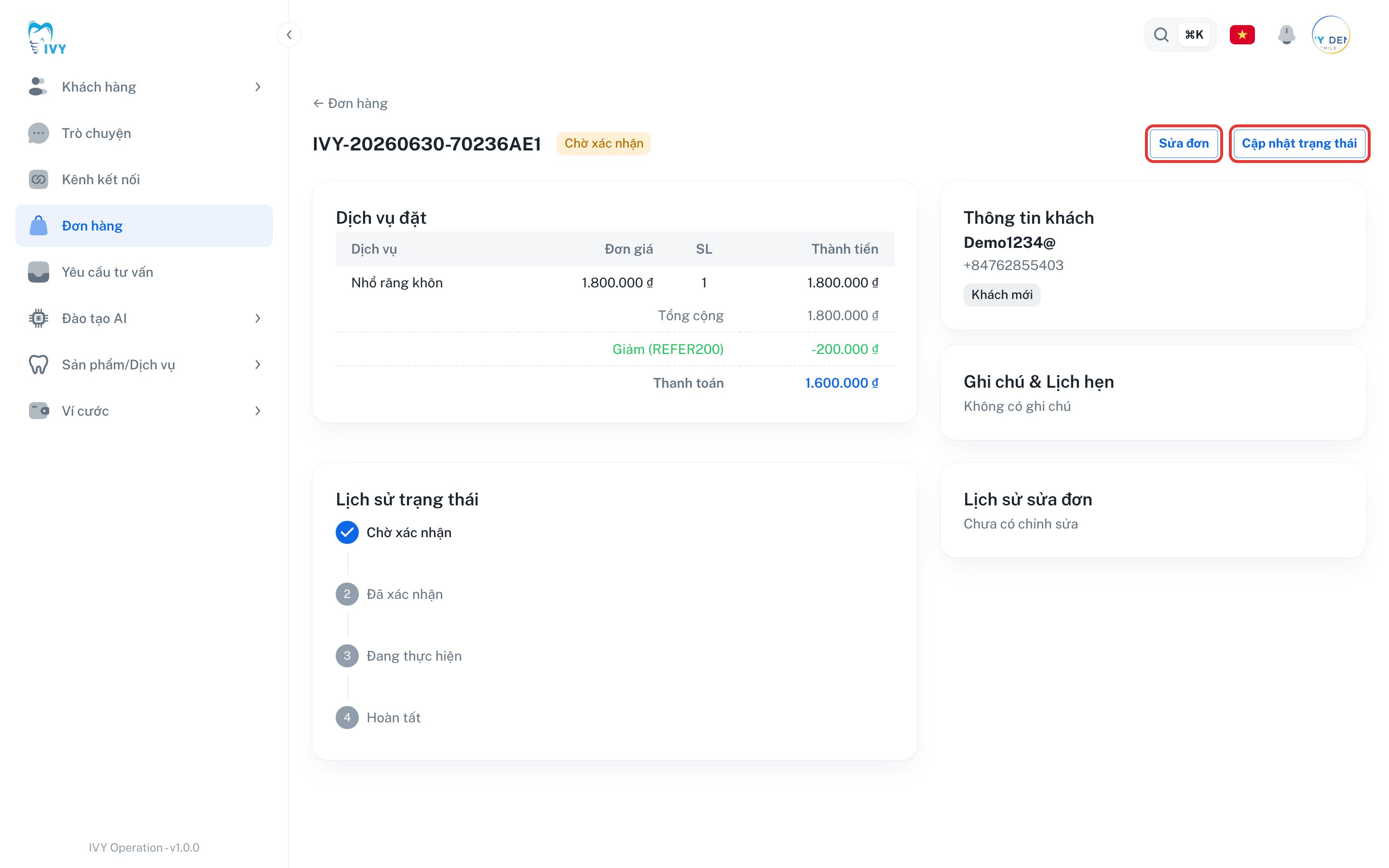Go back via the Đơn hàng breadcrumb link
Image resolution: width=1389 pixels, height=868 pixels.
(350, 103)
